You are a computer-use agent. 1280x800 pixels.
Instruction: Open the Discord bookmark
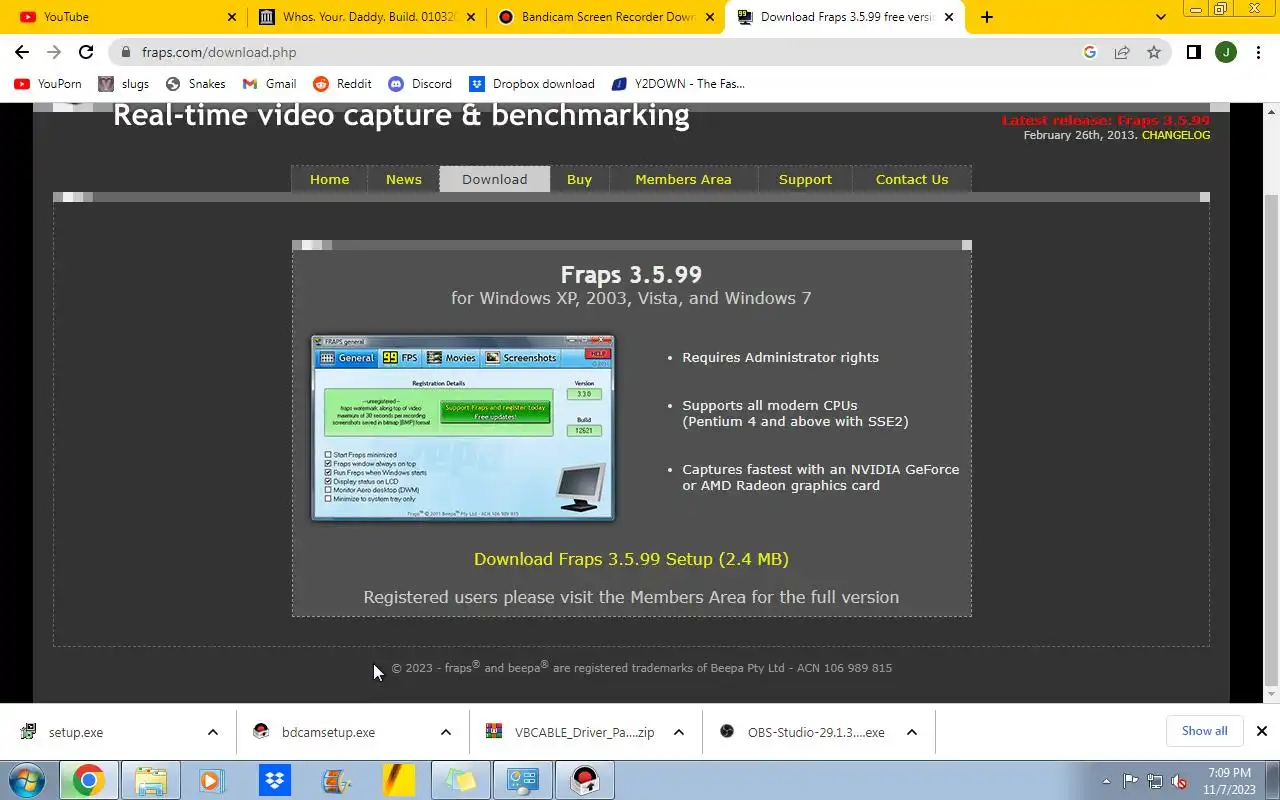[x=420, y=84]
